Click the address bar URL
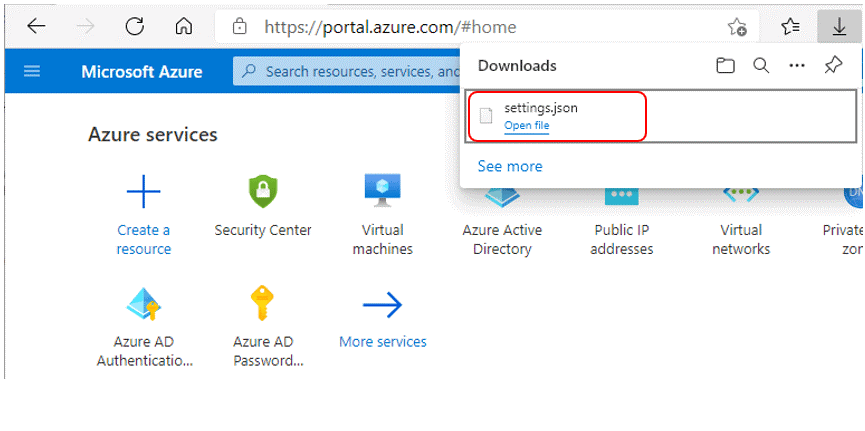 coord(391,26)
